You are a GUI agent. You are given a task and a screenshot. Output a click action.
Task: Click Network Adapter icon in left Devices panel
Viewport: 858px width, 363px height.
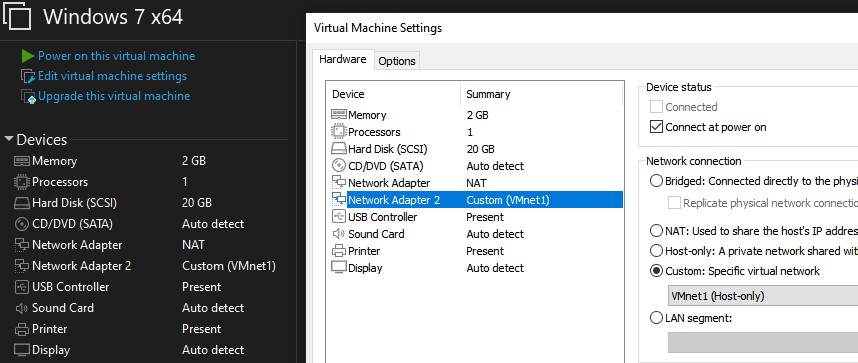pyautogui.click(x=22, y=245)
